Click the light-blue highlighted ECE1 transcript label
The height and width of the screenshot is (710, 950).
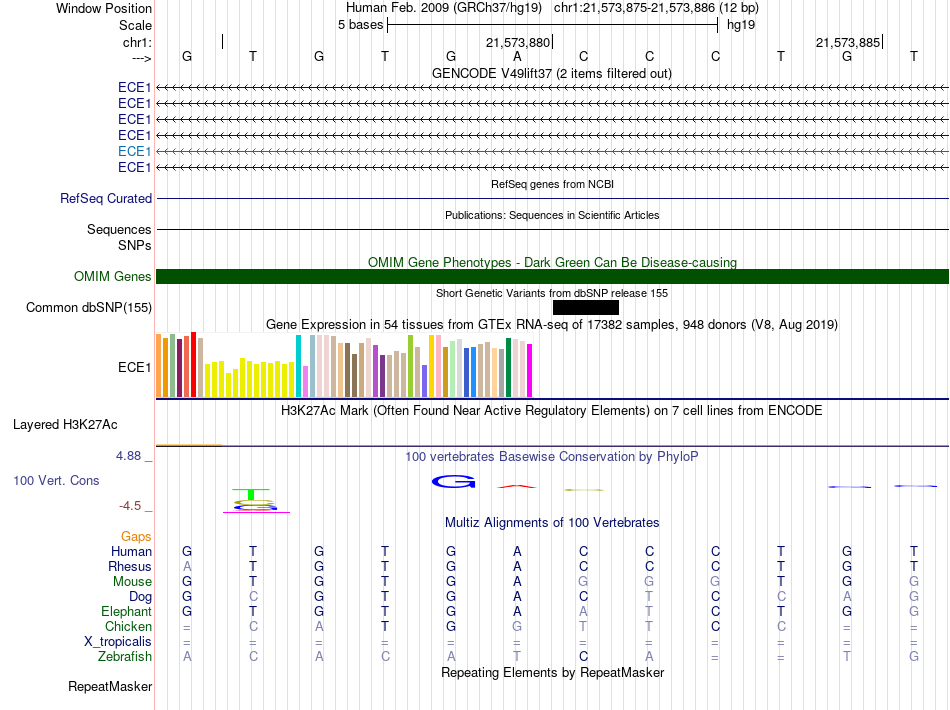click(x=134, y=151)
